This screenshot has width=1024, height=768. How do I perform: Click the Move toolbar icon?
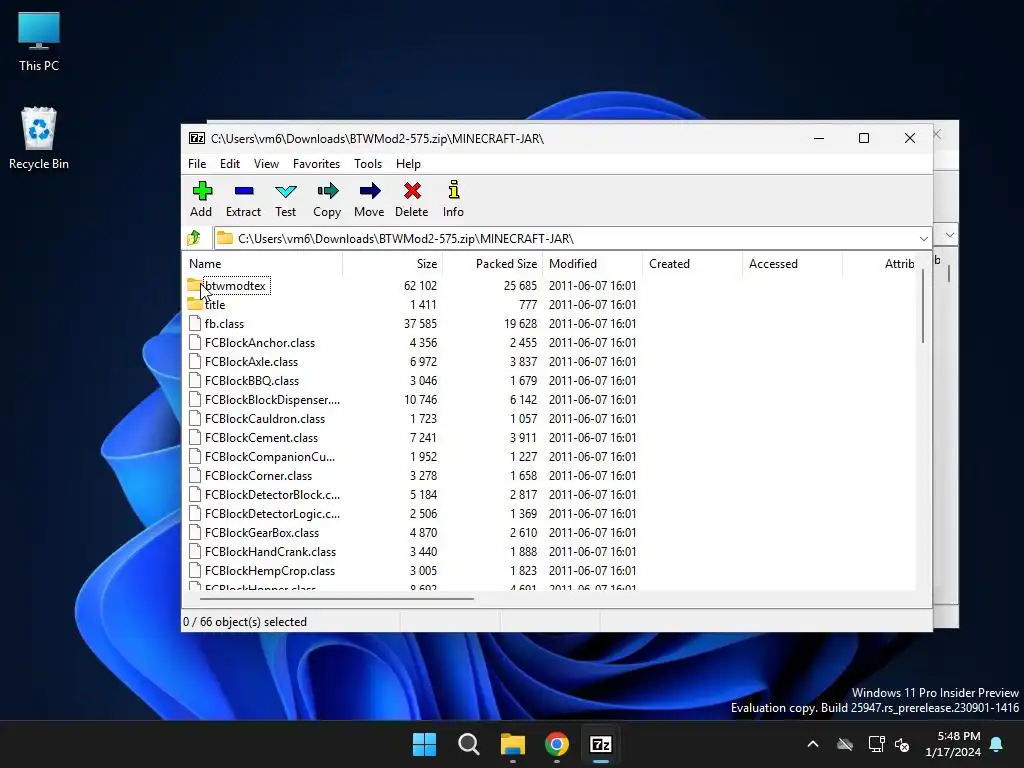click(370, 191)
